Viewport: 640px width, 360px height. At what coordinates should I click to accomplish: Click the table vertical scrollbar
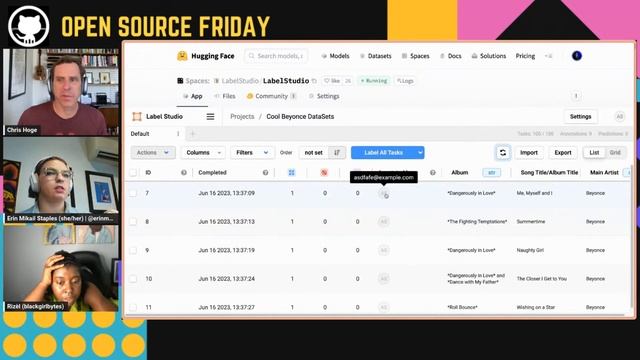(x=632, y=237)
